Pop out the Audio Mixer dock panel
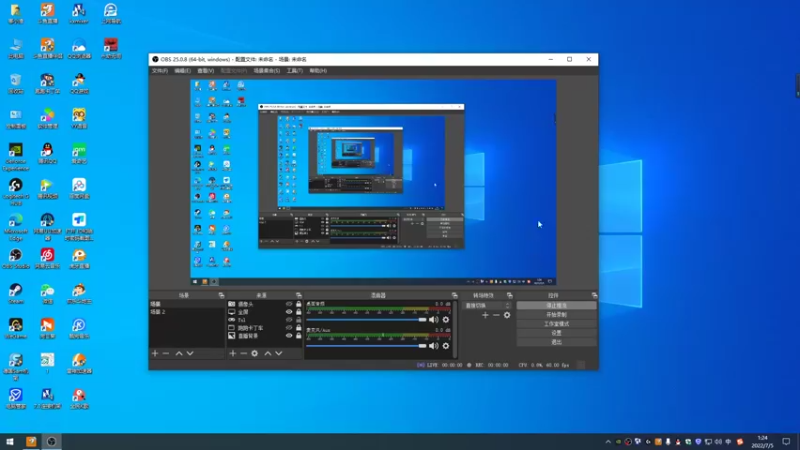 pyautogui.click(x=454, y=295)
